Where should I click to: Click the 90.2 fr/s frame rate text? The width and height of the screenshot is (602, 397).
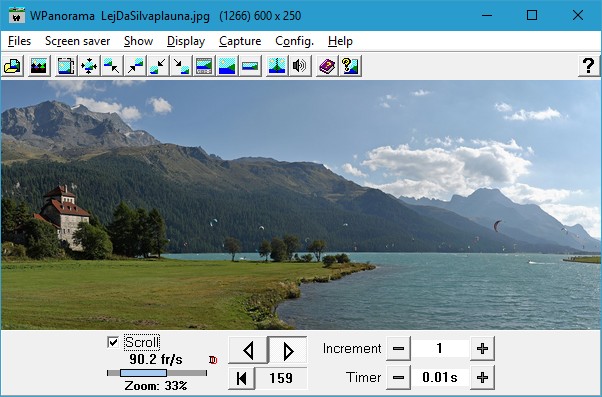(x=156, y=359)
